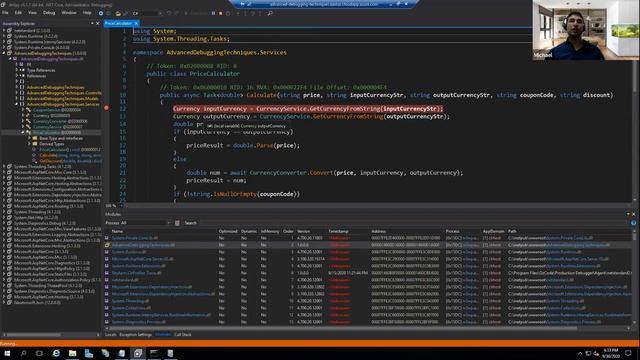Sort modules by Timestamp column header

point(338,231)
